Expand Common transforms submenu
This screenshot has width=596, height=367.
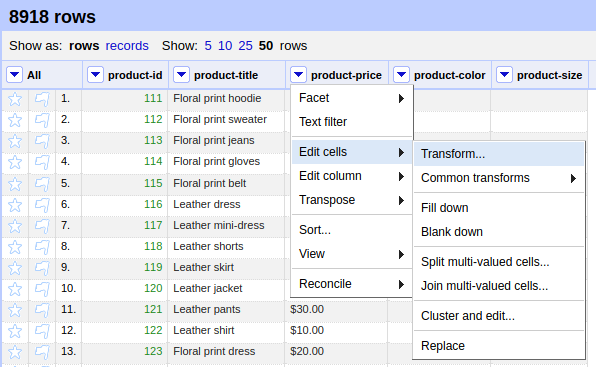499,178
